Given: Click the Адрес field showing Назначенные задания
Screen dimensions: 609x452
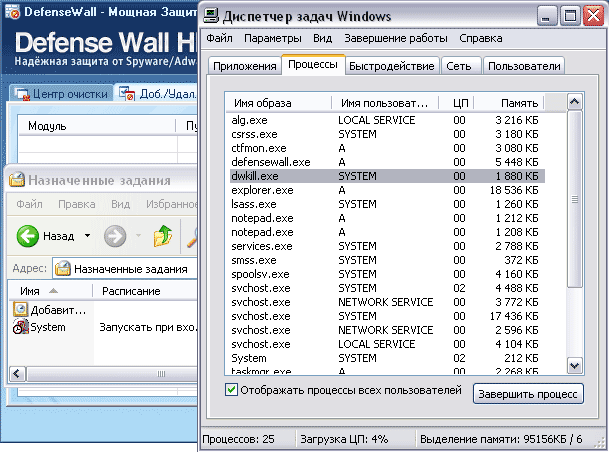Looking at the screenshot, I should (125, 269).
